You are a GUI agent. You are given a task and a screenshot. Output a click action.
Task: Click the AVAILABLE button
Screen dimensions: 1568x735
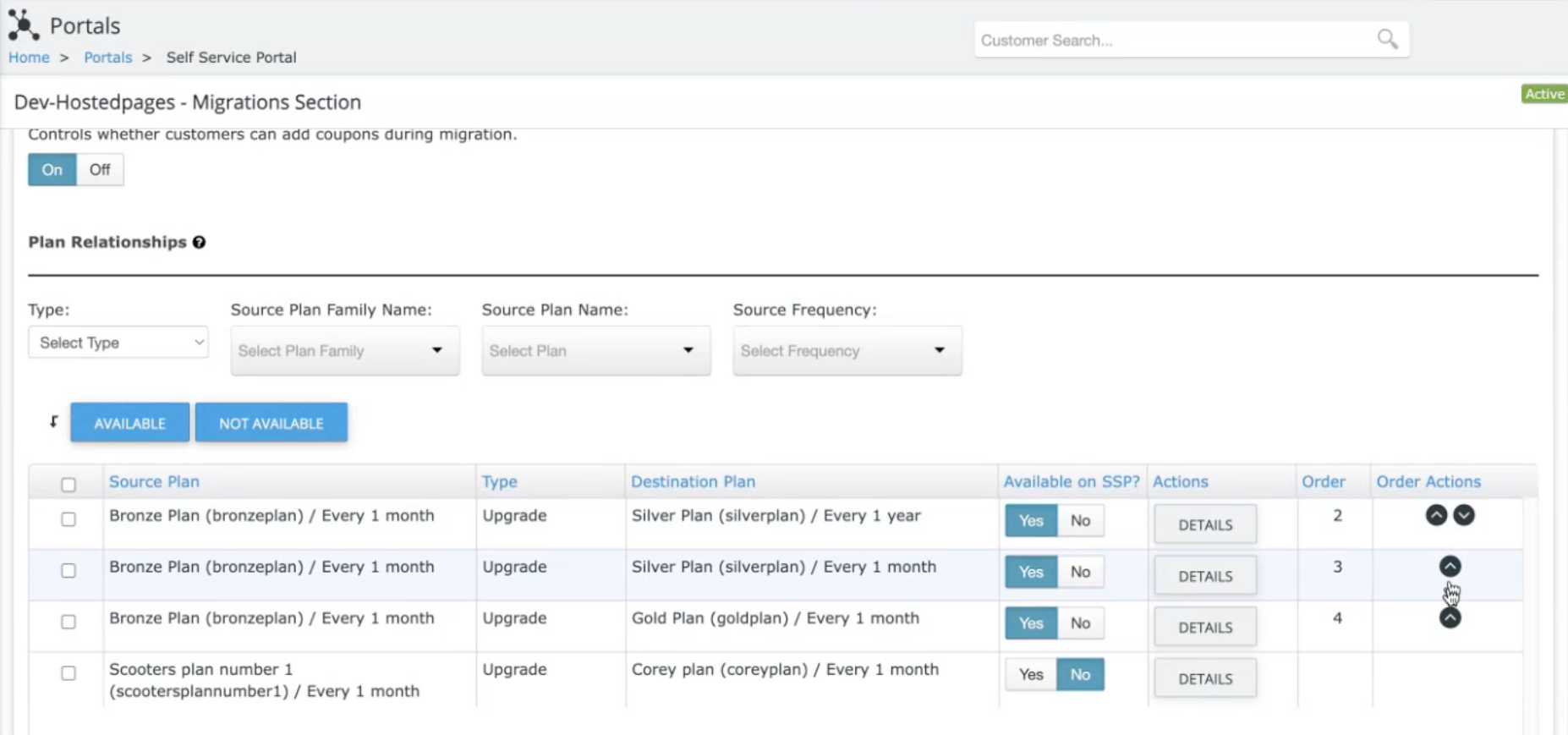(x=129, y=423)
